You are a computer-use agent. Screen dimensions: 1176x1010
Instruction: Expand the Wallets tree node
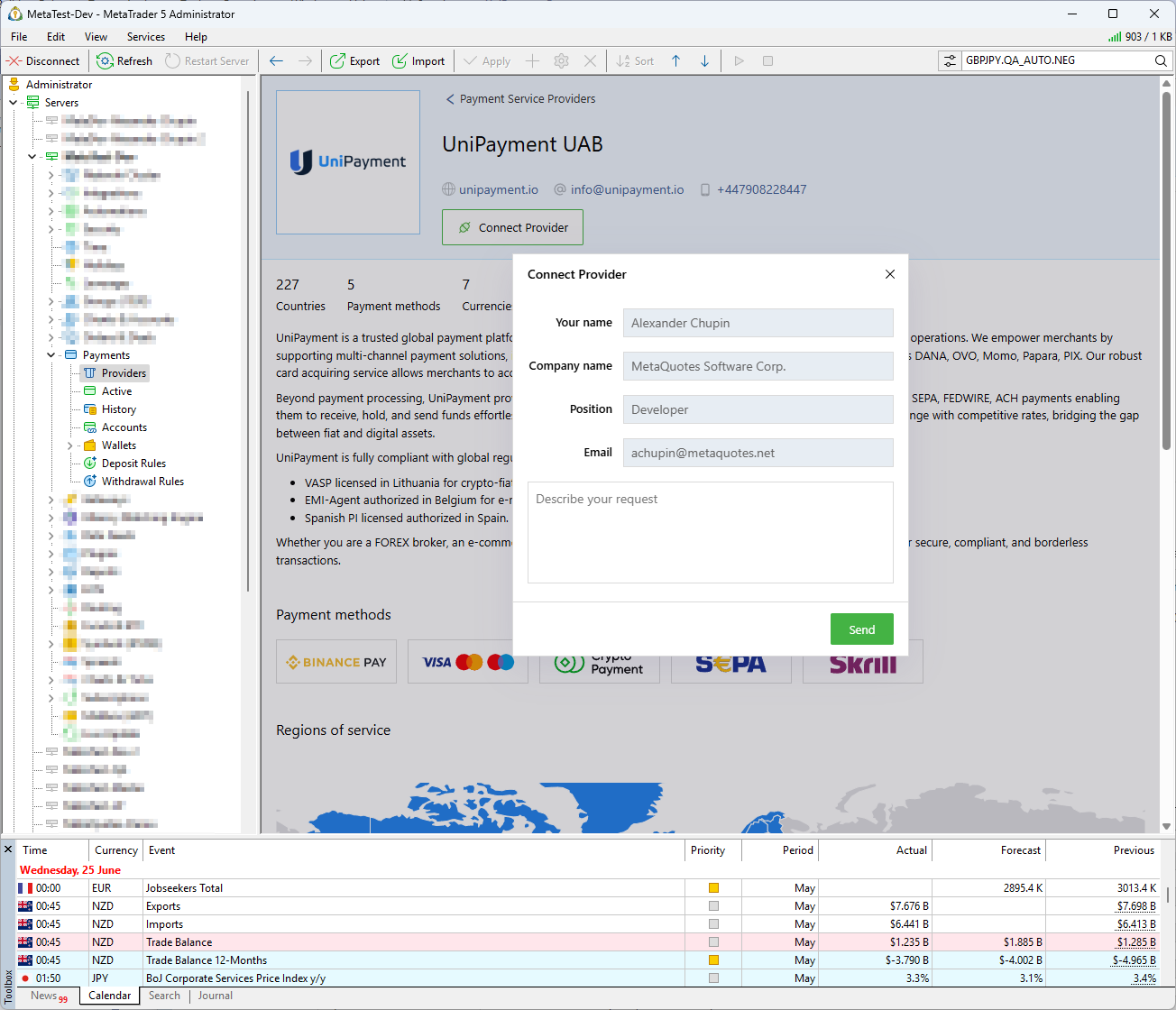coord(70,445)
